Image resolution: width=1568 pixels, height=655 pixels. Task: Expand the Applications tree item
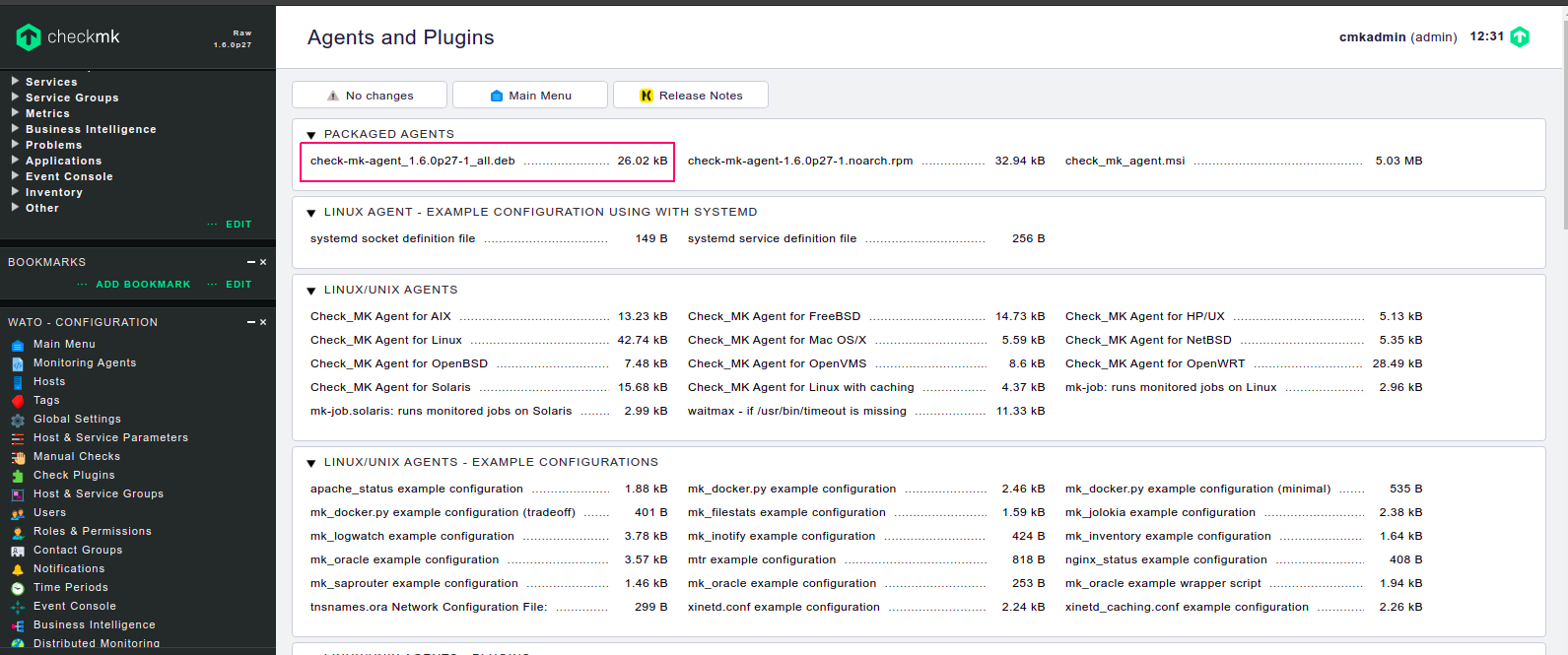[15, 160]
